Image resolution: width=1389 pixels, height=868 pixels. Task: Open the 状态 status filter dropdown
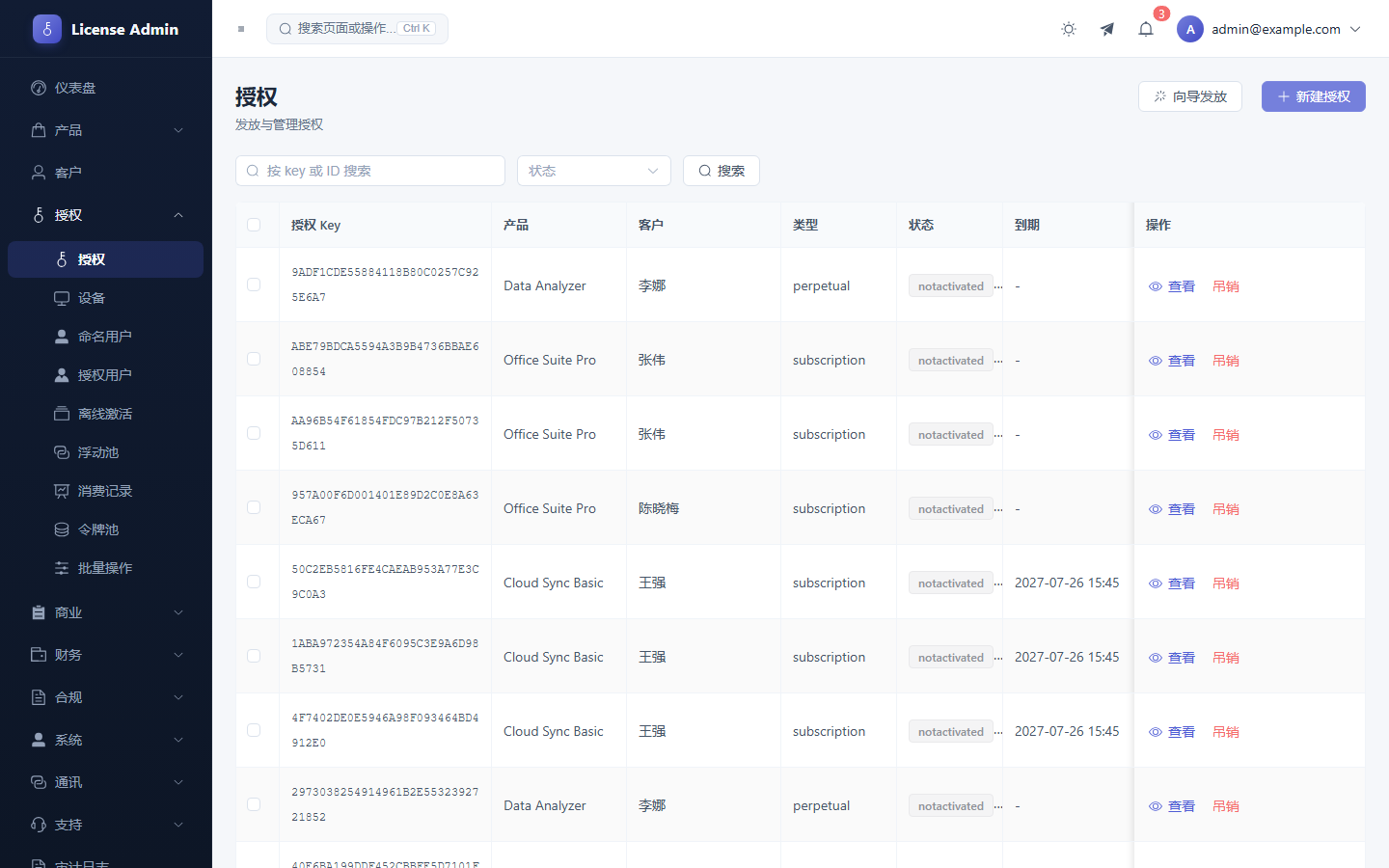pyautogui.click(x=594, y=171)
